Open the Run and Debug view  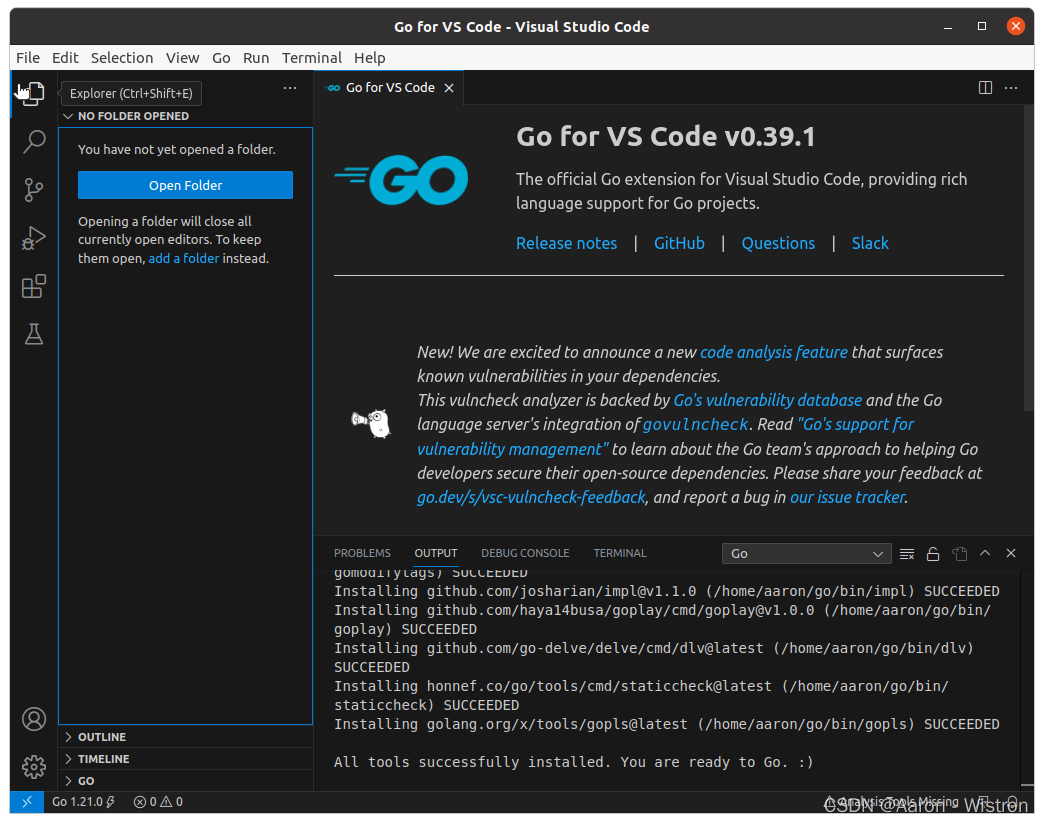coord(33,238)
